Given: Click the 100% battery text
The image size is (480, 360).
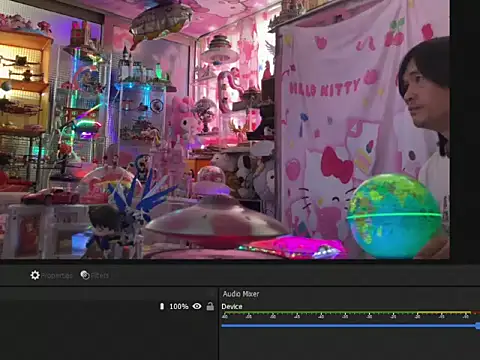Looking at the screenshot, I should pos(179,306).
